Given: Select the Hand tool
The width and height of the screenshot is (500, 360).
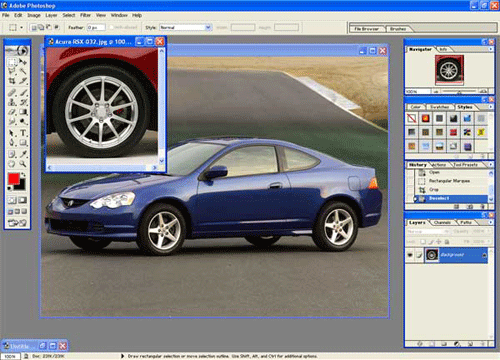Looking at the screenshot, I should (x=12, y=164).
